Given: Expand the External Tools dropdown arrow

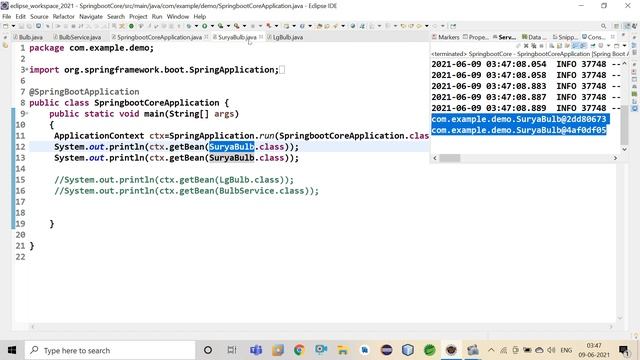Looking at the screenshot, I should point(244,26).
